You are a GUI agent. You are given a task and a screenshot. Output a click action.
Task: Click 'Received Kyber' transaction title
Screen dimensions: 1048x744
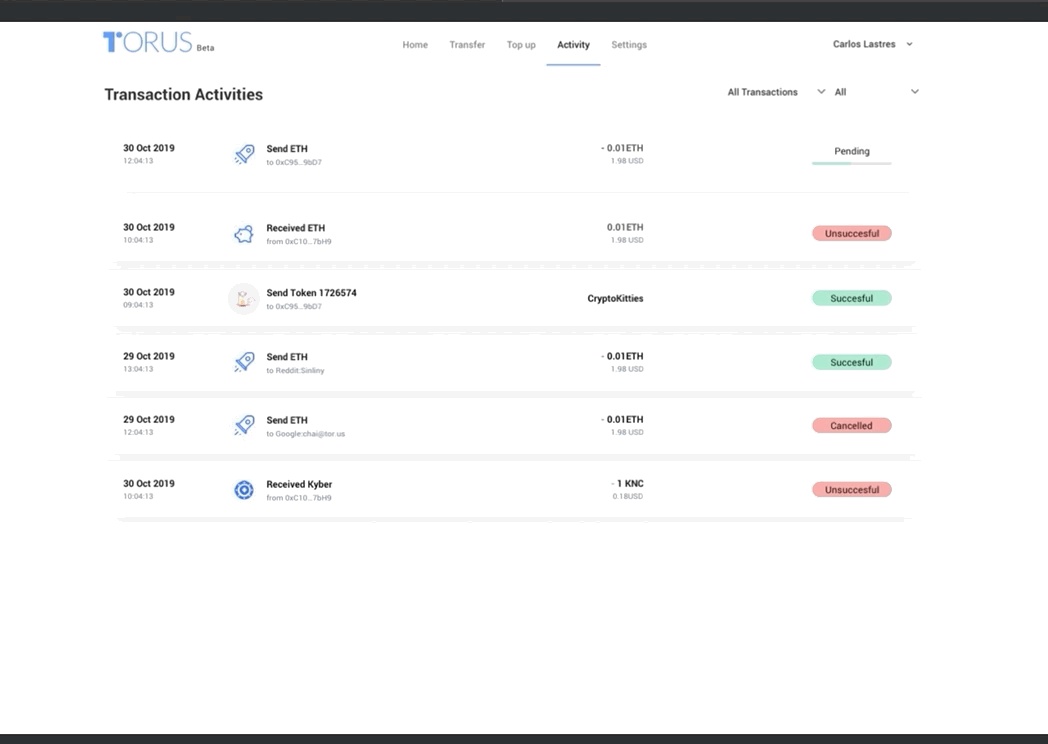(x=299, y=485)
